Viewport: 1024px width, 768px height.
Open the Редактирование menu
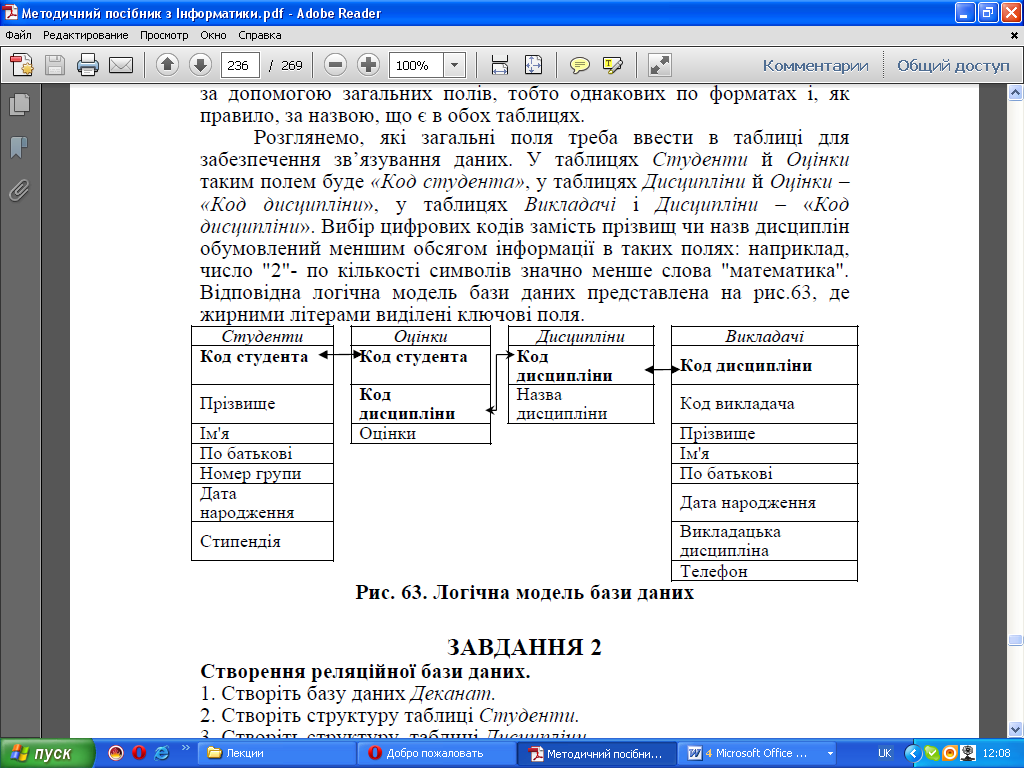pos(86,35)
